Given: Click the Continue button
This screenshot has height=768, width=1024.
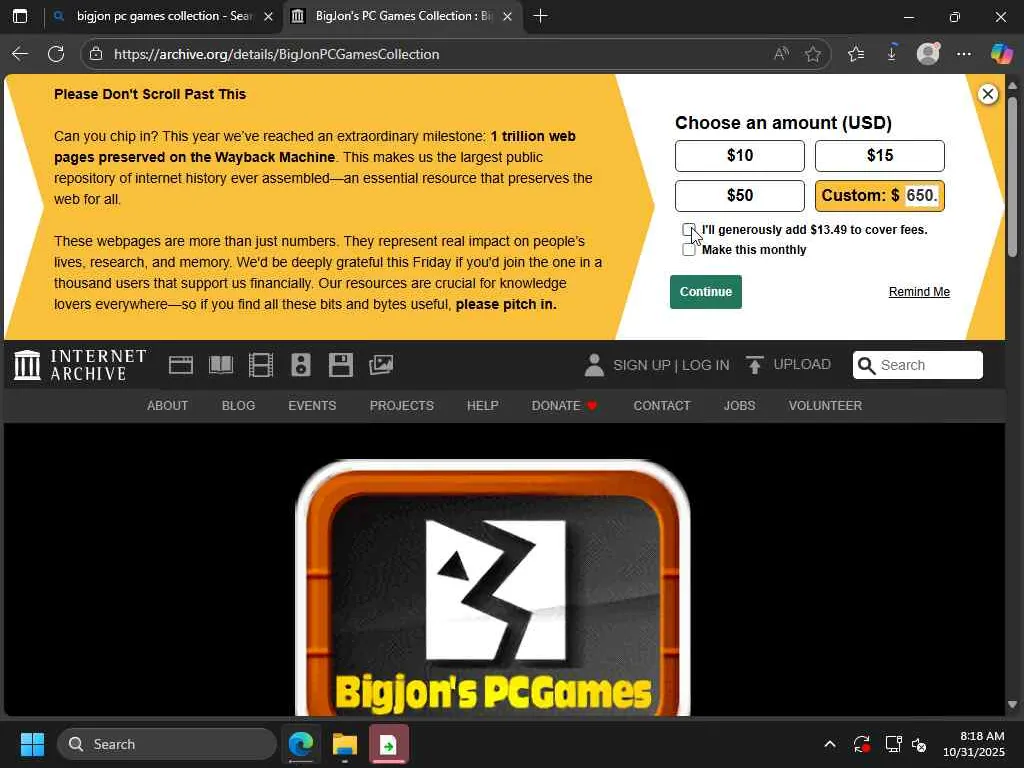Looking at the screenshot, I should (x=705, y=292).
